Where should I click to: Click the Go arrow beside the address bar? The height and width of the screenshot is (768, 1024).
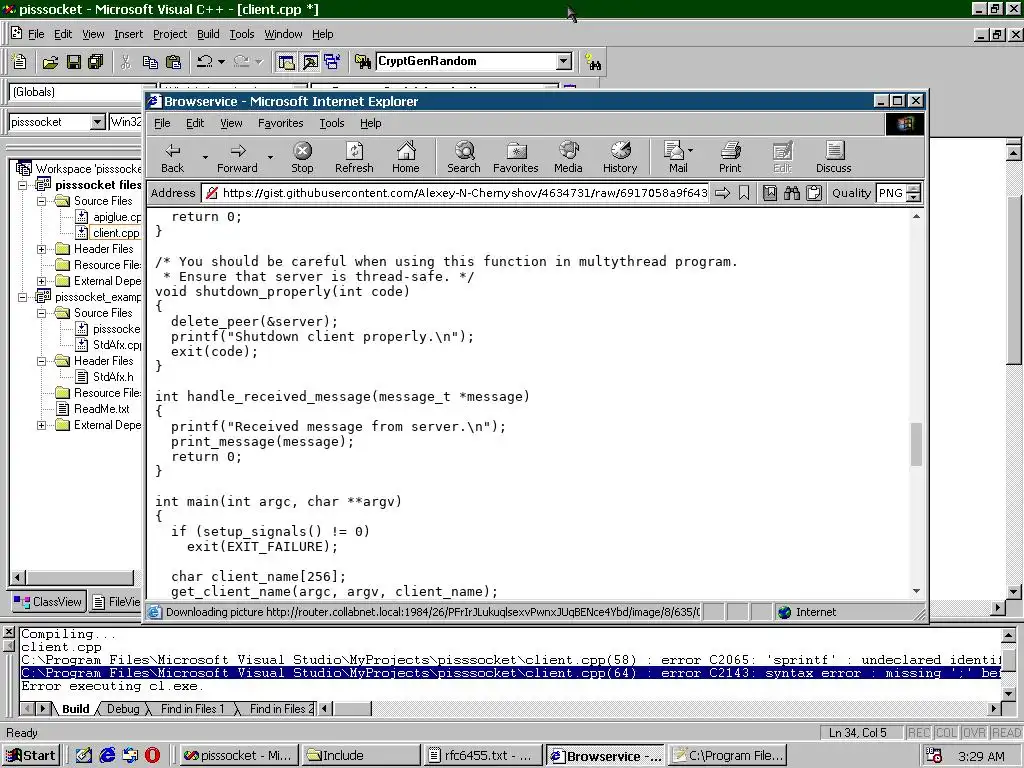[722, 193]
